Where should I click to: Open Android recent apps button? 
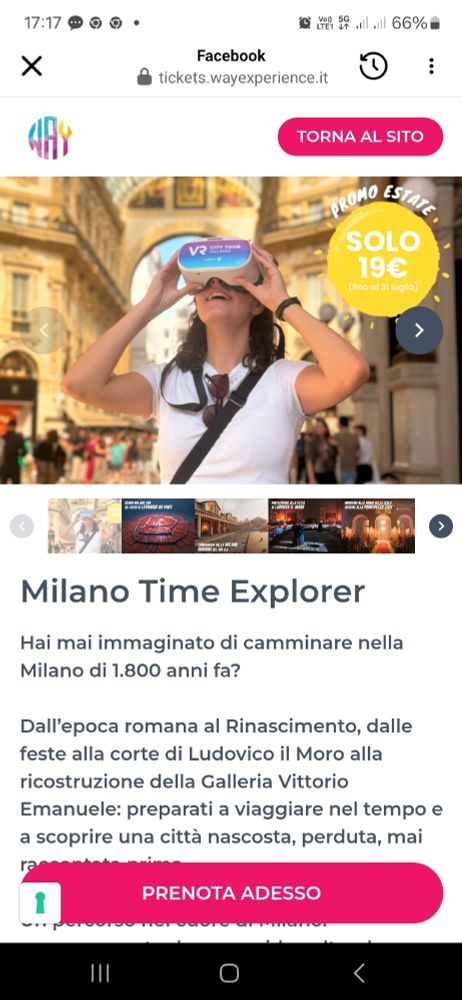pyautogui.click(x=100, y=973)
